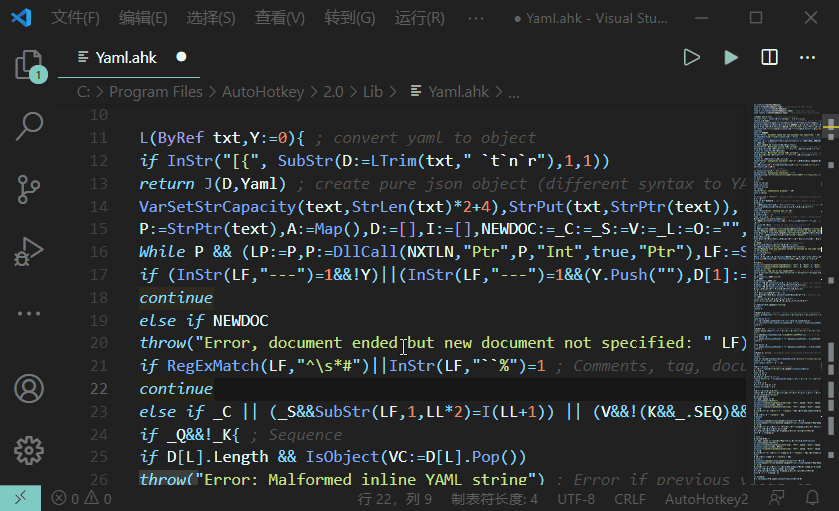Open More Actions menu in editor toolbar

click(807, 57)
